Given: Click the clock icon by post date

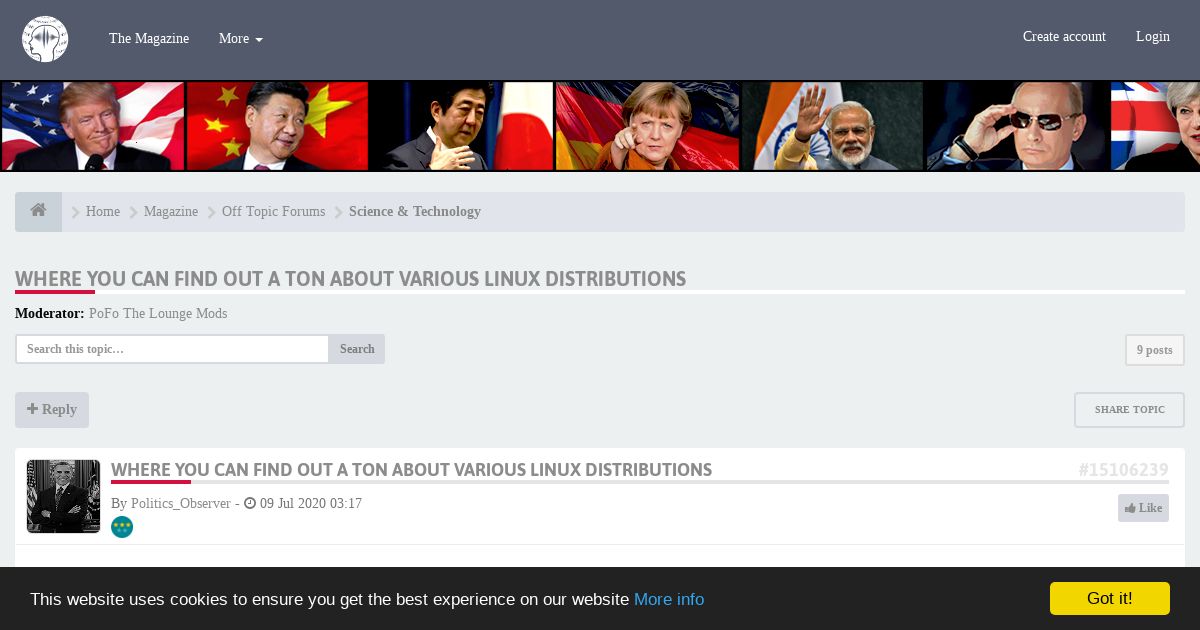Looking at the screenshot, I should pos(250,504).
